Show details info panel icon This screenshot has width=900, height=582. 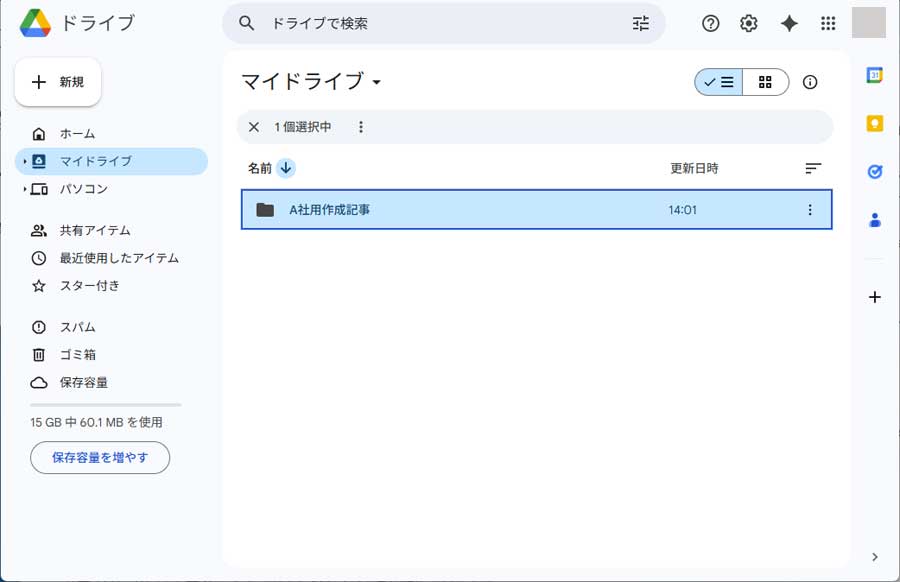(810, 82)
